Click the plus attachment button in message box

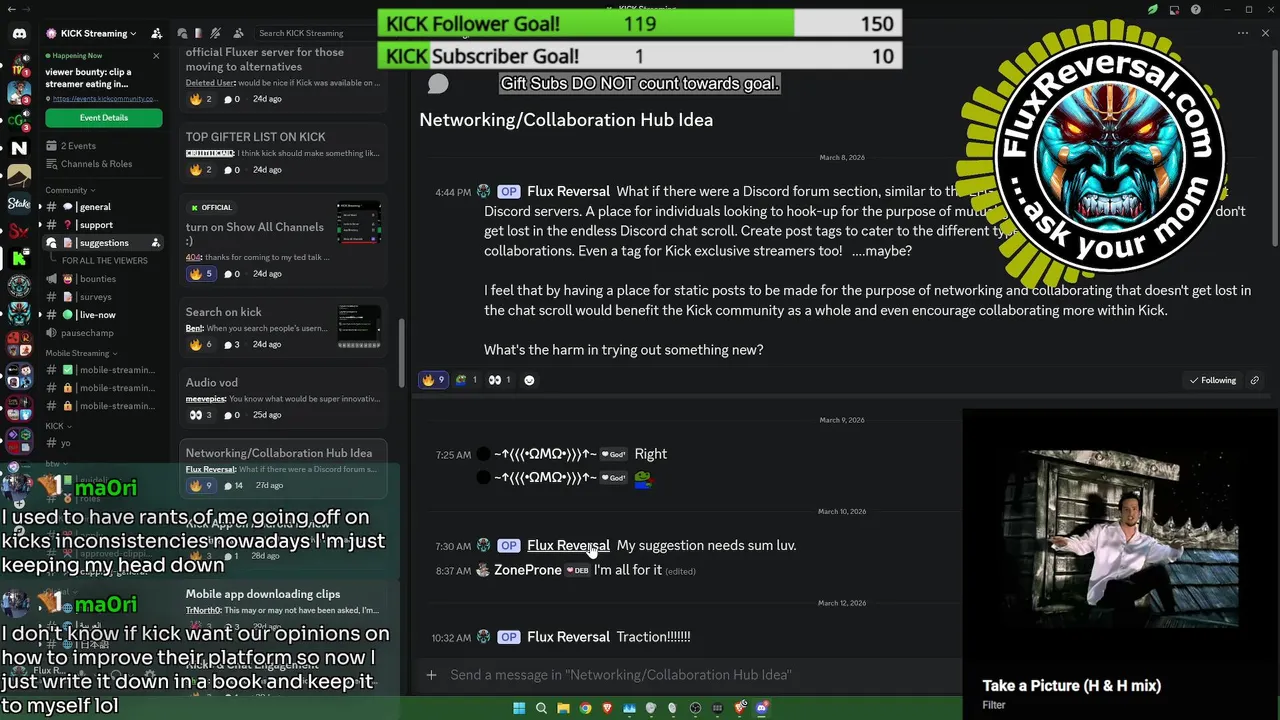pos(431,675)
